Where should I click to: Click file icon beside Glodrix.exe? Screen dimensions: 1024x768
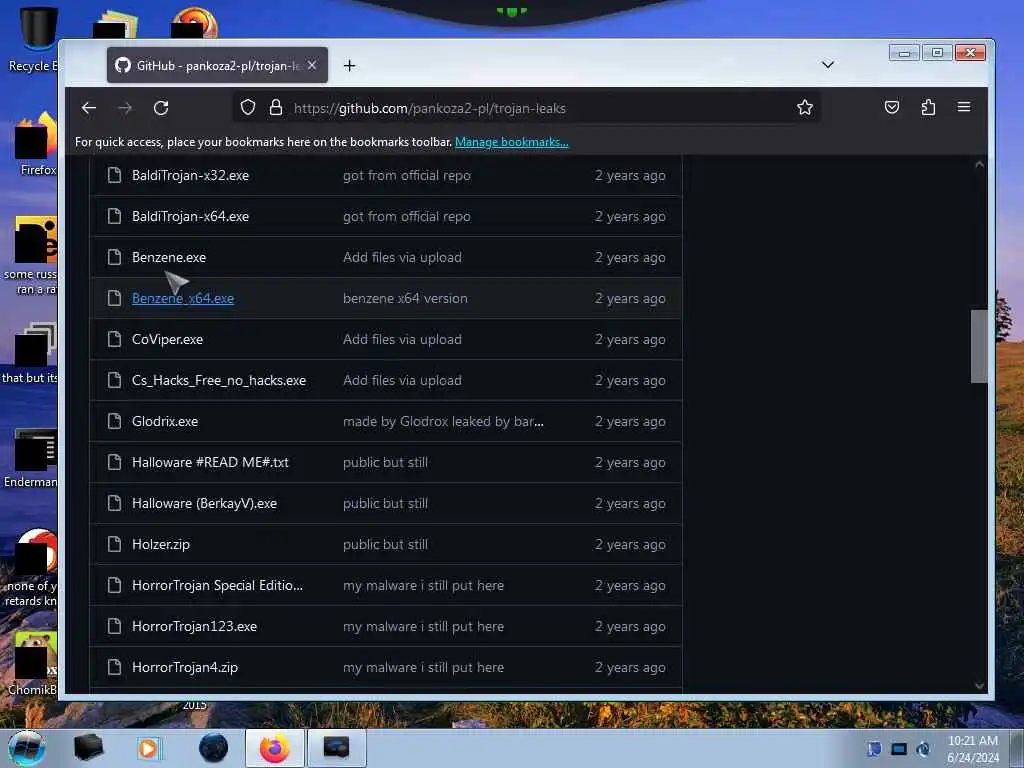(x=114, y=421)
